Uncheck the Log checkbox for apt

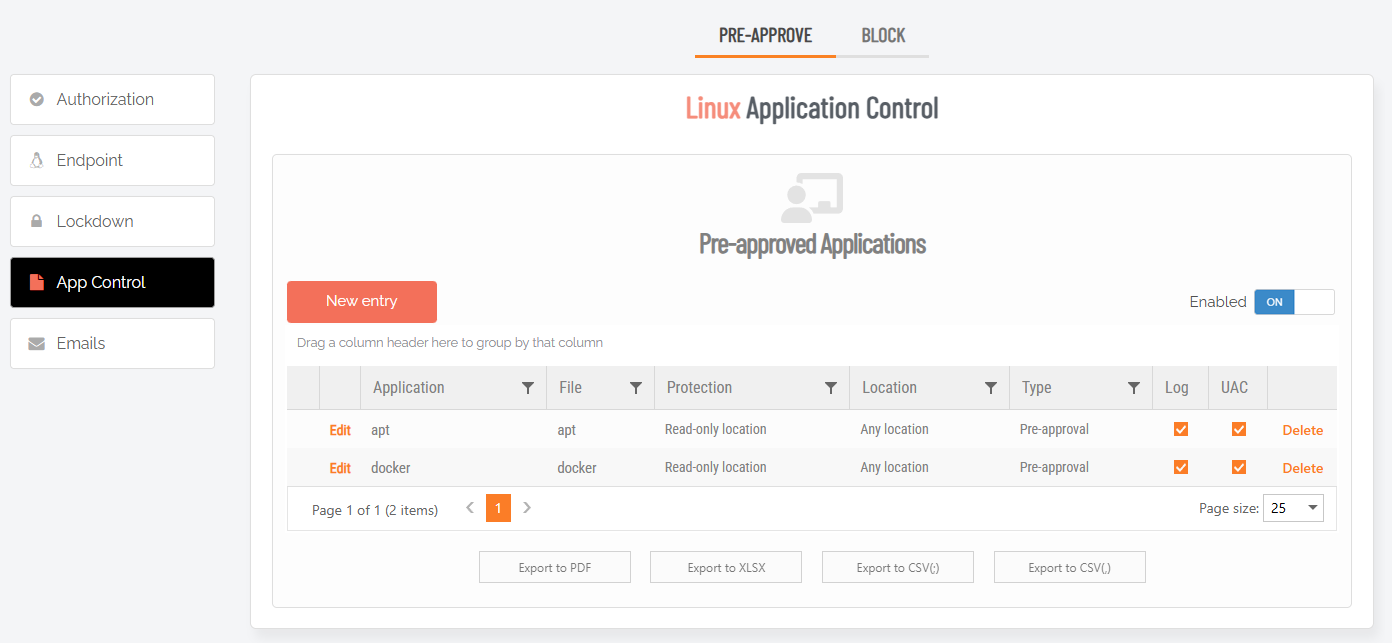click(x=1181, y=429)
